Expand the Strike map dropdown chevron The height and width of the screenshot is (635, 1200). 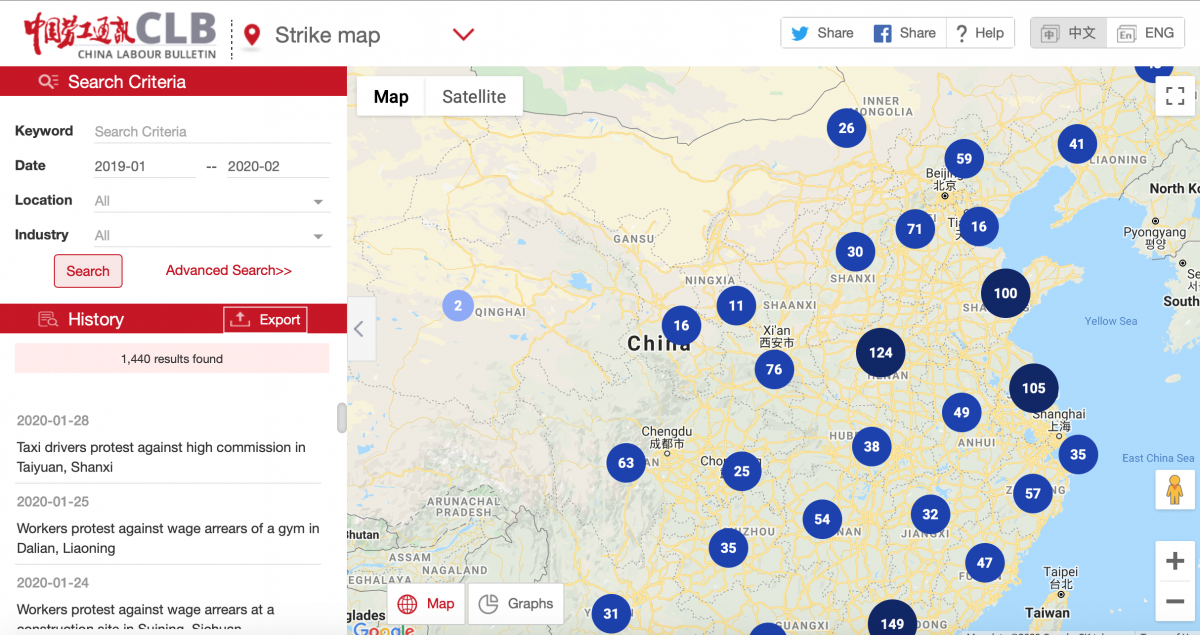point(463,35)
